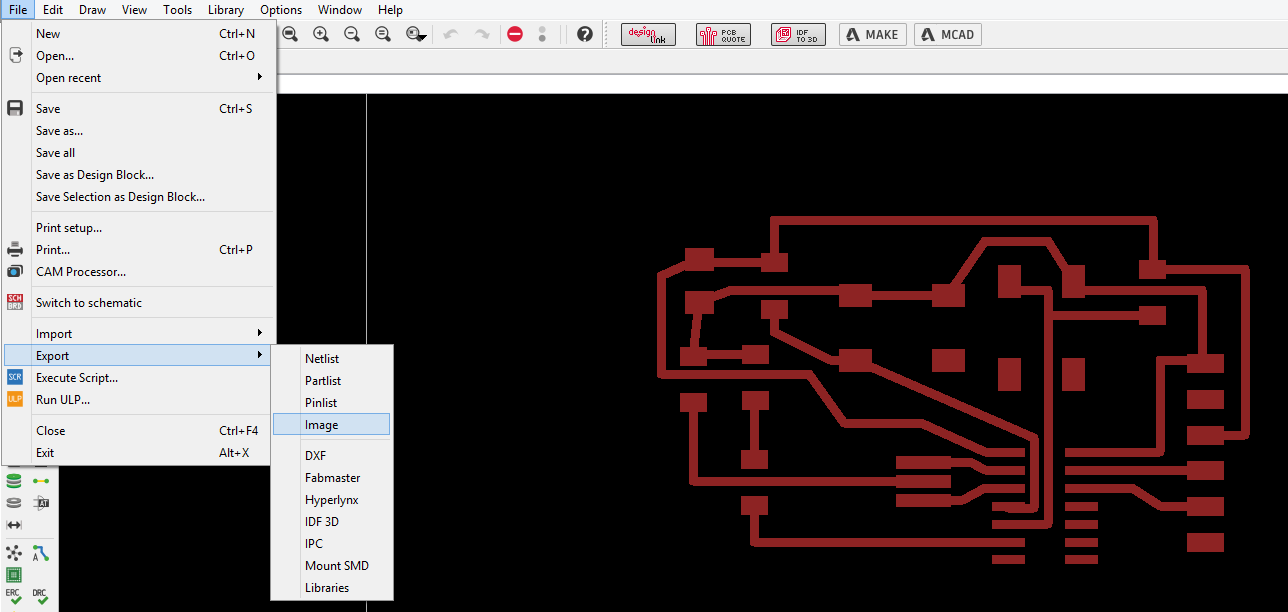Open the Library menu

point(226,10)
